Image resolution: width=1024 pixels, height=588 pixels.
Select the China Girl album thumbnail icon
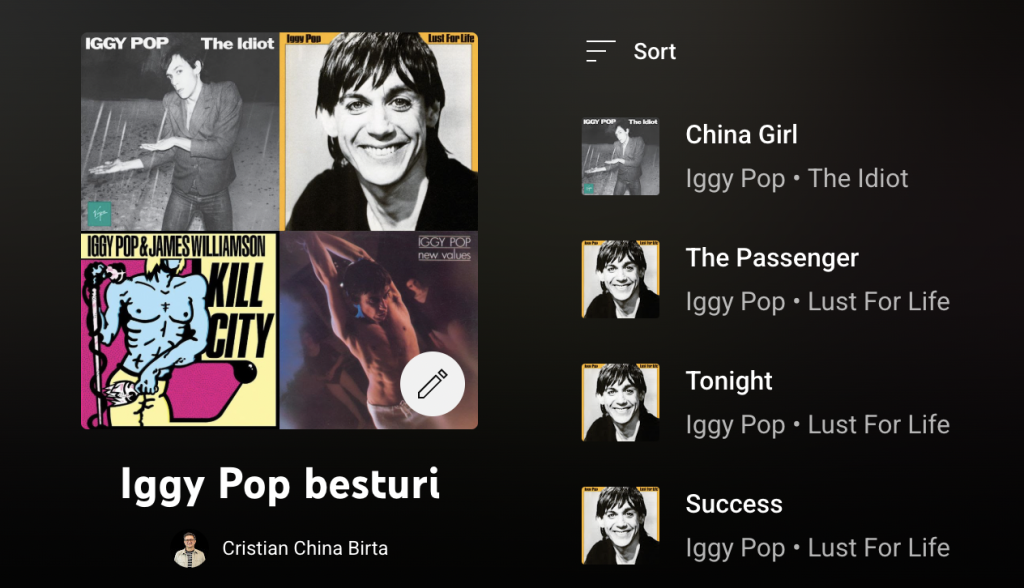(620, 153)
